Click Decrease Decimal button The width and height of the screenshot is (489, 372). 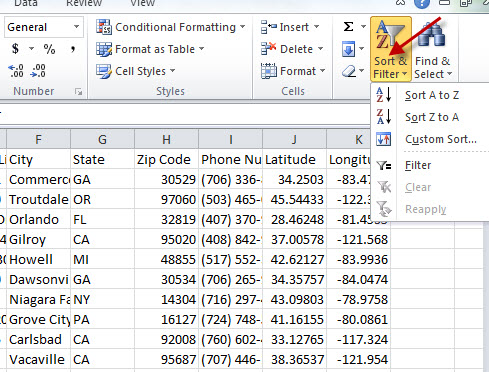pos(38,71)
